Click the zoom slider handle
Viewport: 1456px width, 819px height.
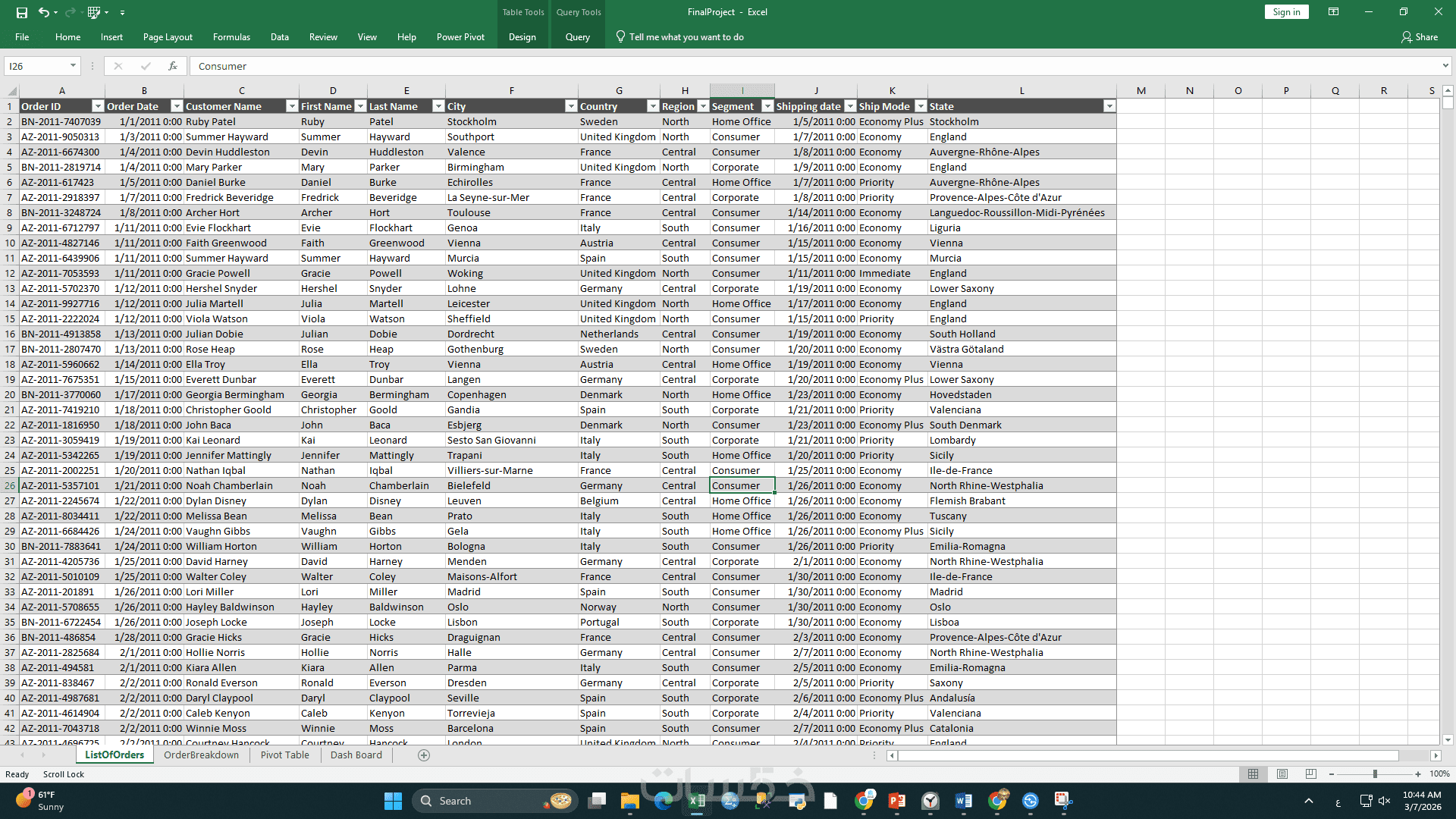pyautogui.click(x=1375, y=774)
